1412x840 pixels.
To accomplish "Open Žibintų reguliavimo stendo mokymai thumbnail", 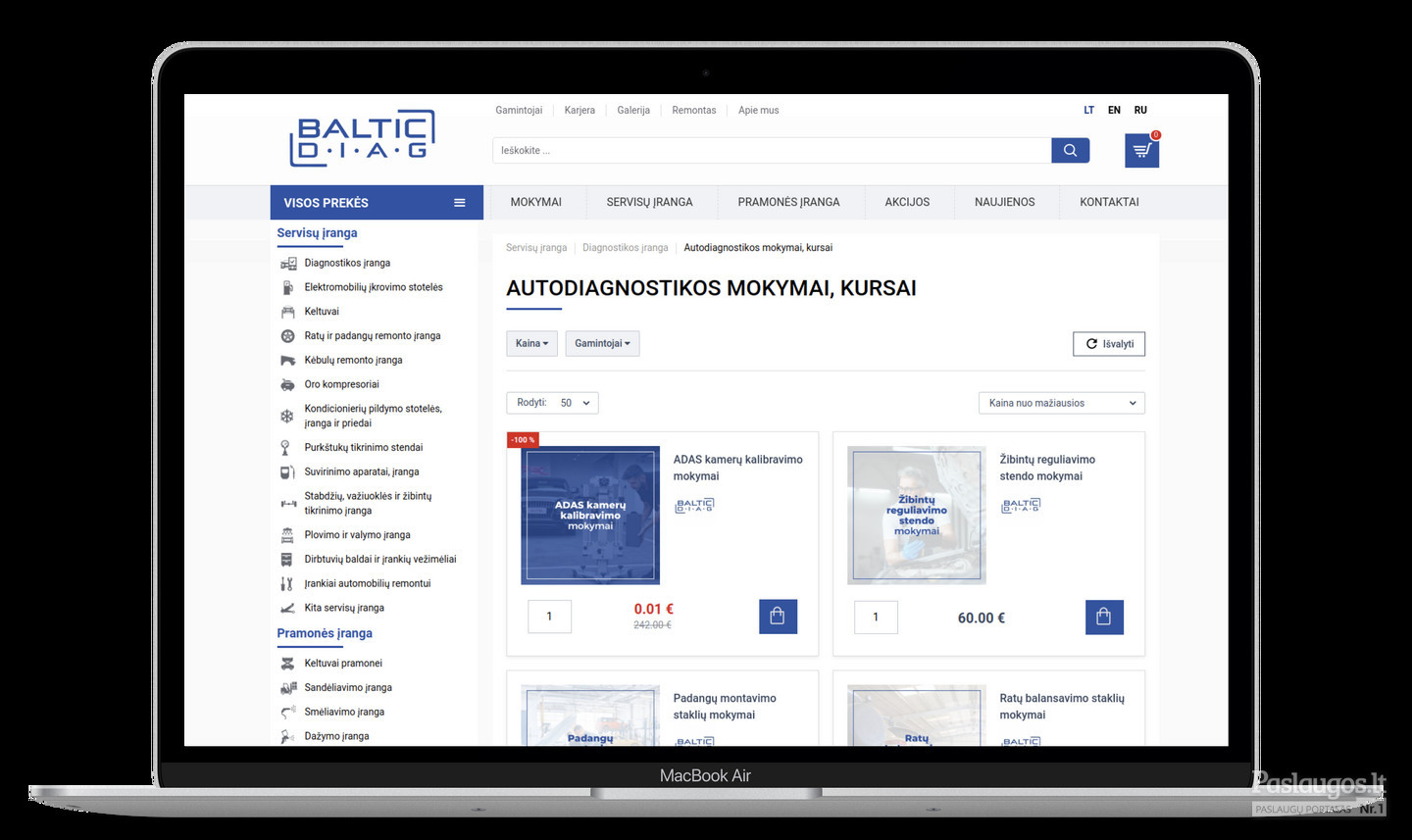I will coord(917,516).
